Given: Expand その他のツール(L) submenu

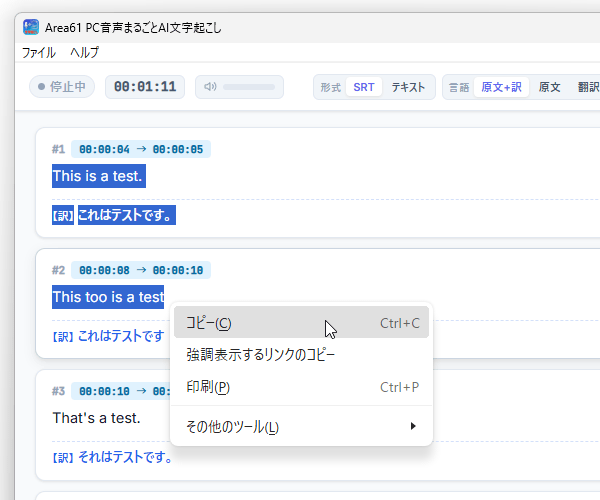Looking at the screenshot, I should pos(301,427).
